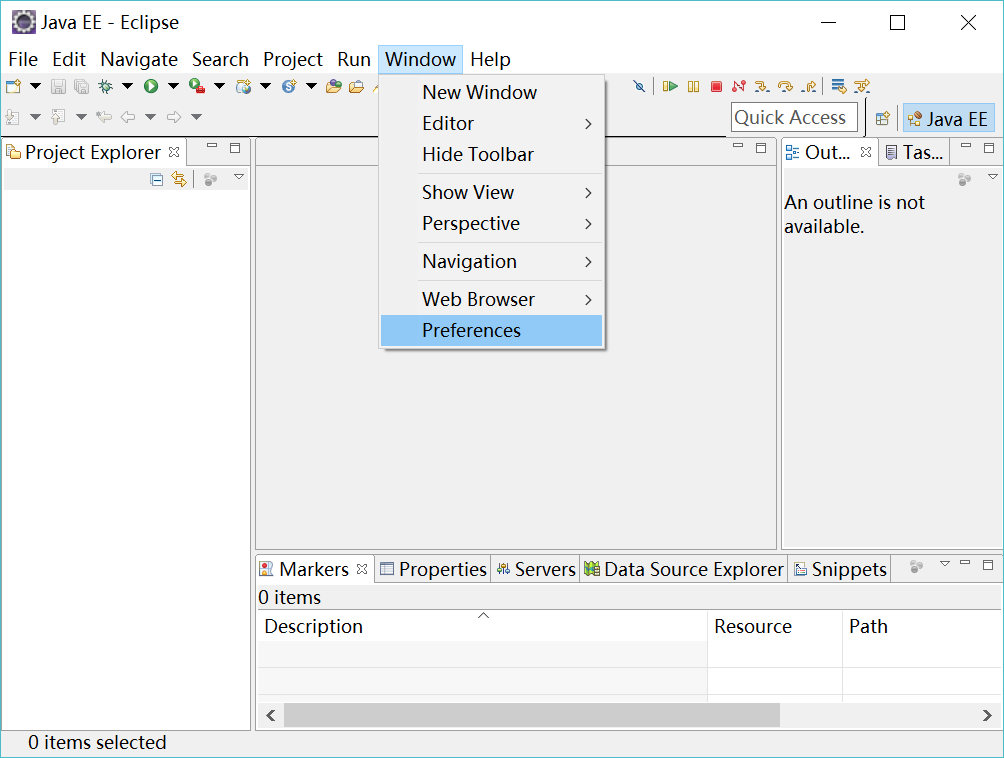Open the File menu

coord(23,60)
